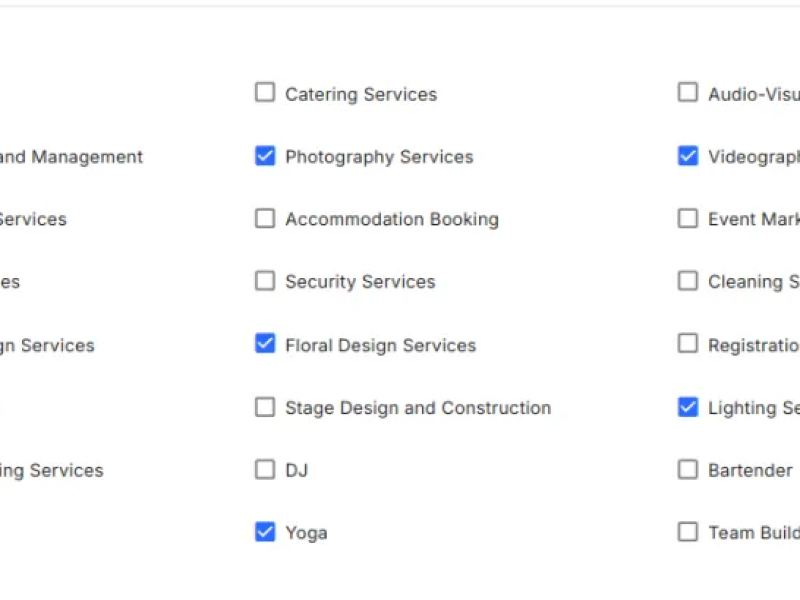Check the Team Building checkbox

click(x=688, y=532)
